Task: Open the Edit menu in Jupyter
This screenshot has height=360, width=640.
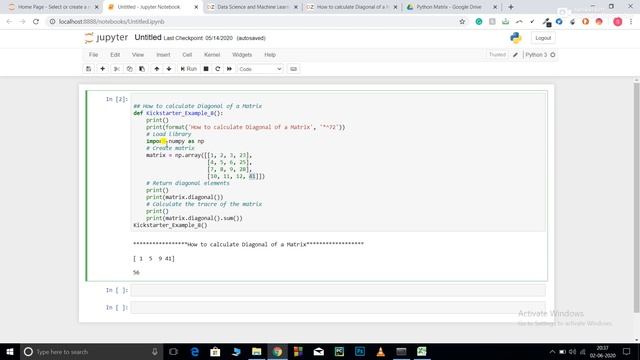Action: 115,55
